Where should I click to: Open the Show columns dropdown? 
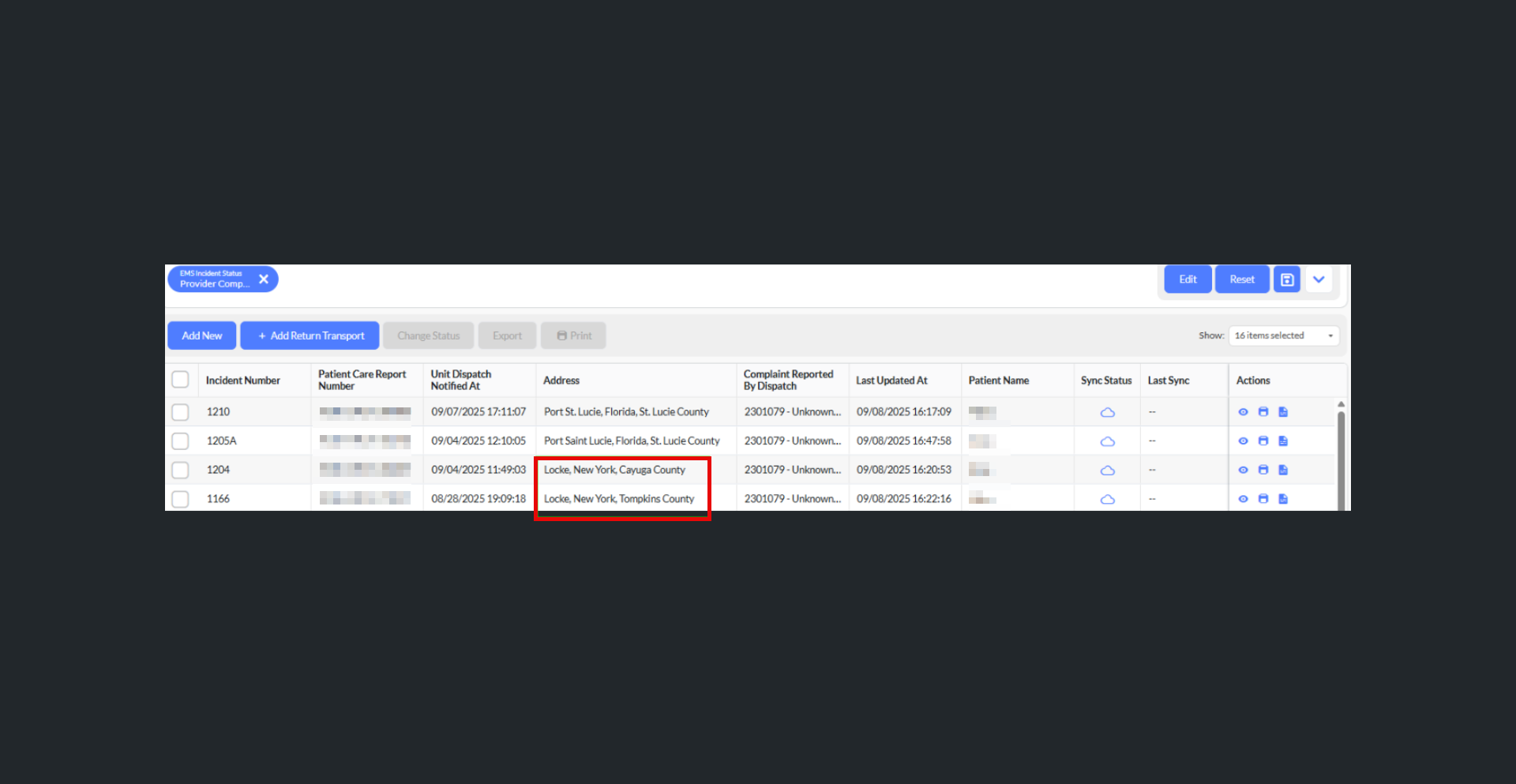(1283, 336)
